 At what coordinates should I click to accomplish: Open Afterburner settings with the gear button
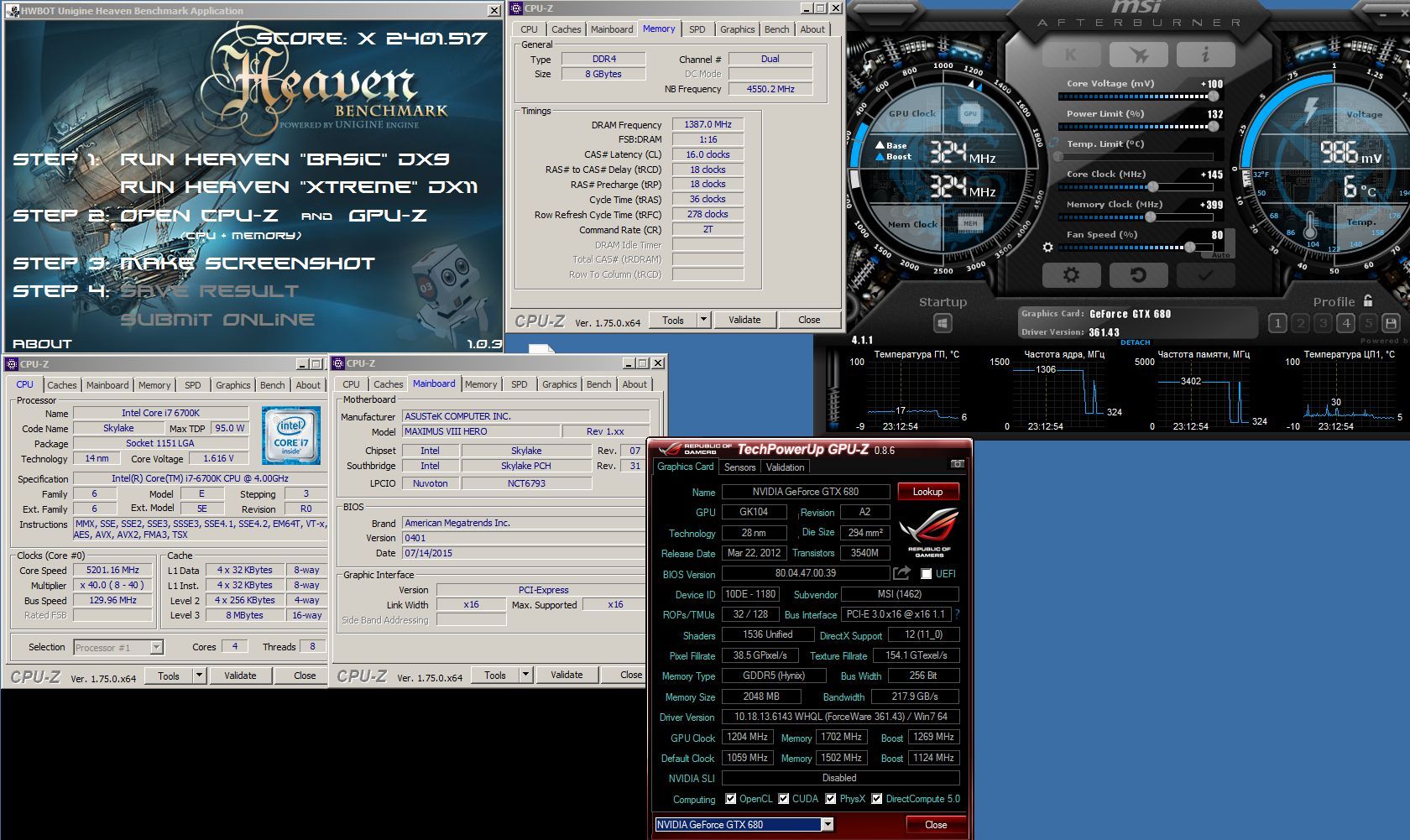(1071, 274)
